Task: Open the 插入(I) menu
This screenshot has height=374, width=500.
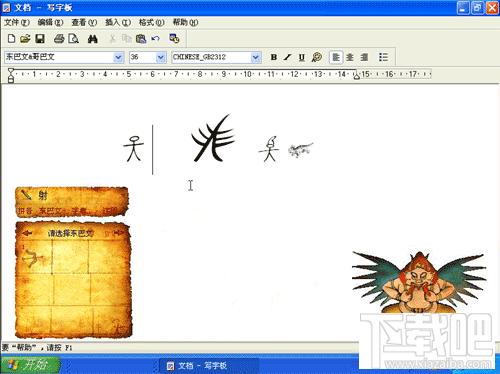Action: [x=118, y=23]
